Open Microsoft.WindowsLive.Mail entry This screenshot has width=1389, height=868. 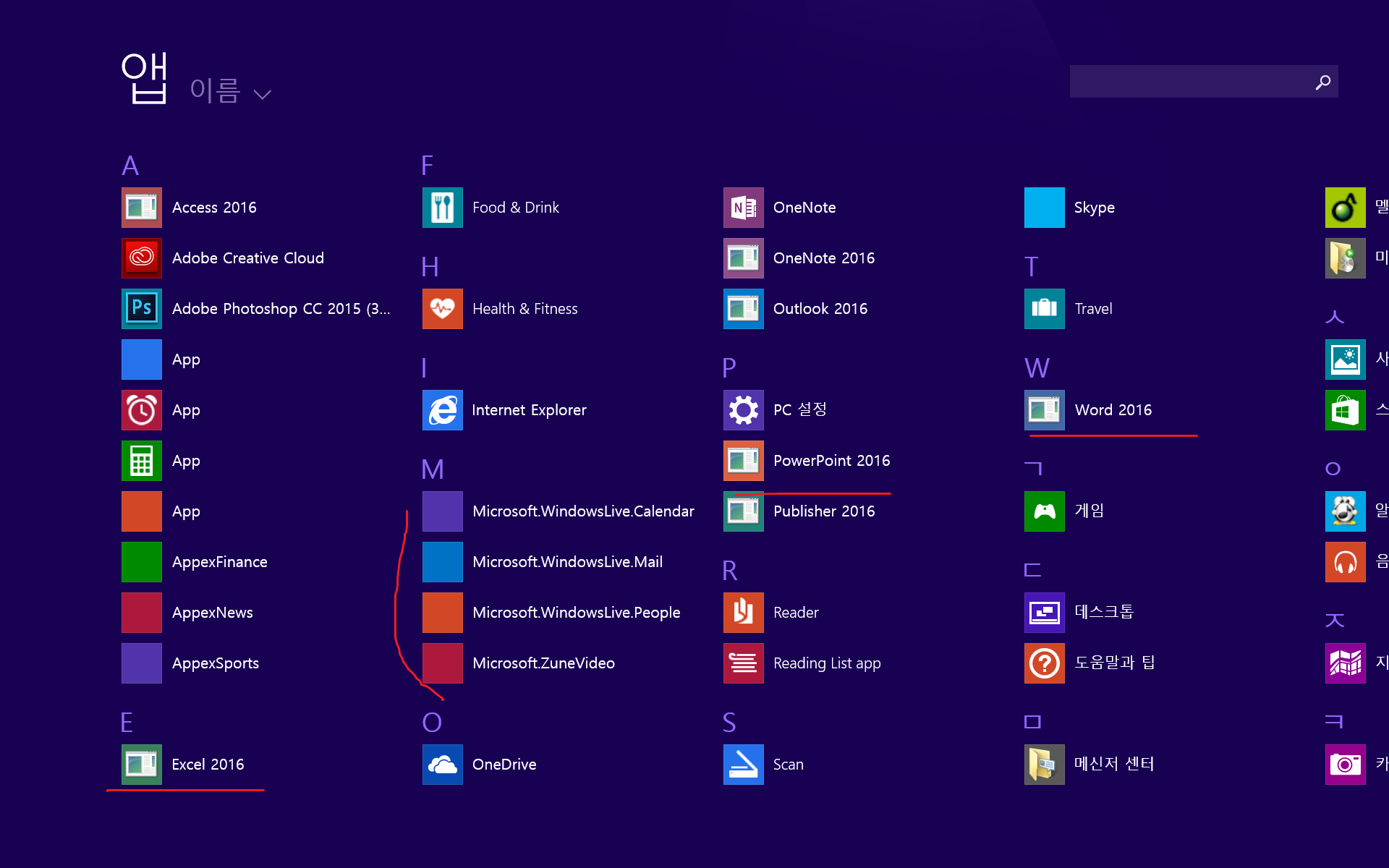tap(543, 562)
